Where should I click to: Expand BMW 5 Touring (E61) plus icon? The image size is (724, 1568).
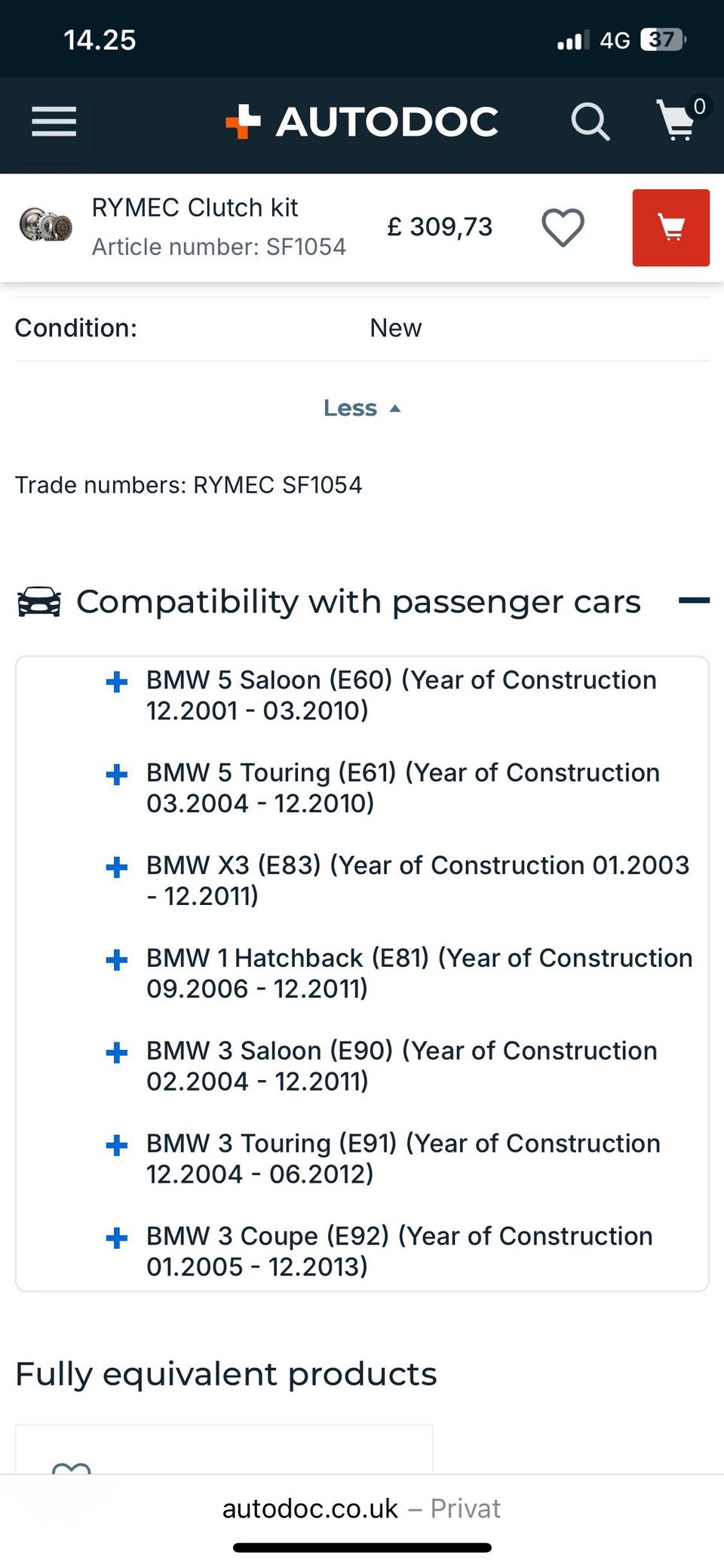pyautogui.click(x=117, y=775)
